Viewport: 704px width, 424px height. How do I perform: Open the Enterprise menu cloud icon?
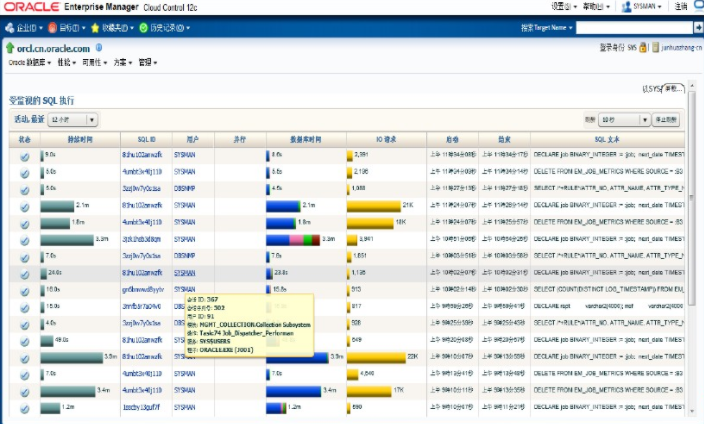coord(9,28)
